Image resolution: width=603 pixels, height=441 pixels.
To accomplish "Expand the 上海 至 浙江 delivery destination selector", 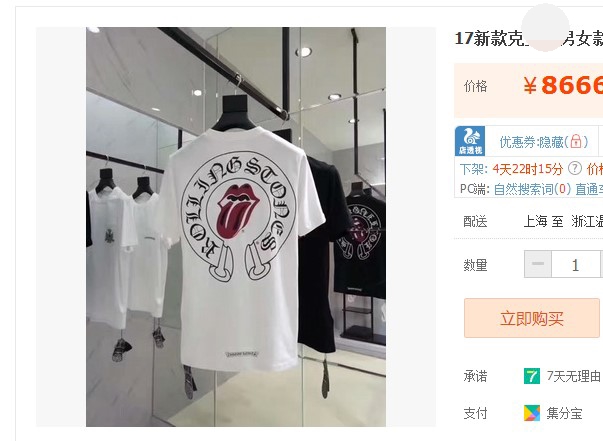I will 563,221.
